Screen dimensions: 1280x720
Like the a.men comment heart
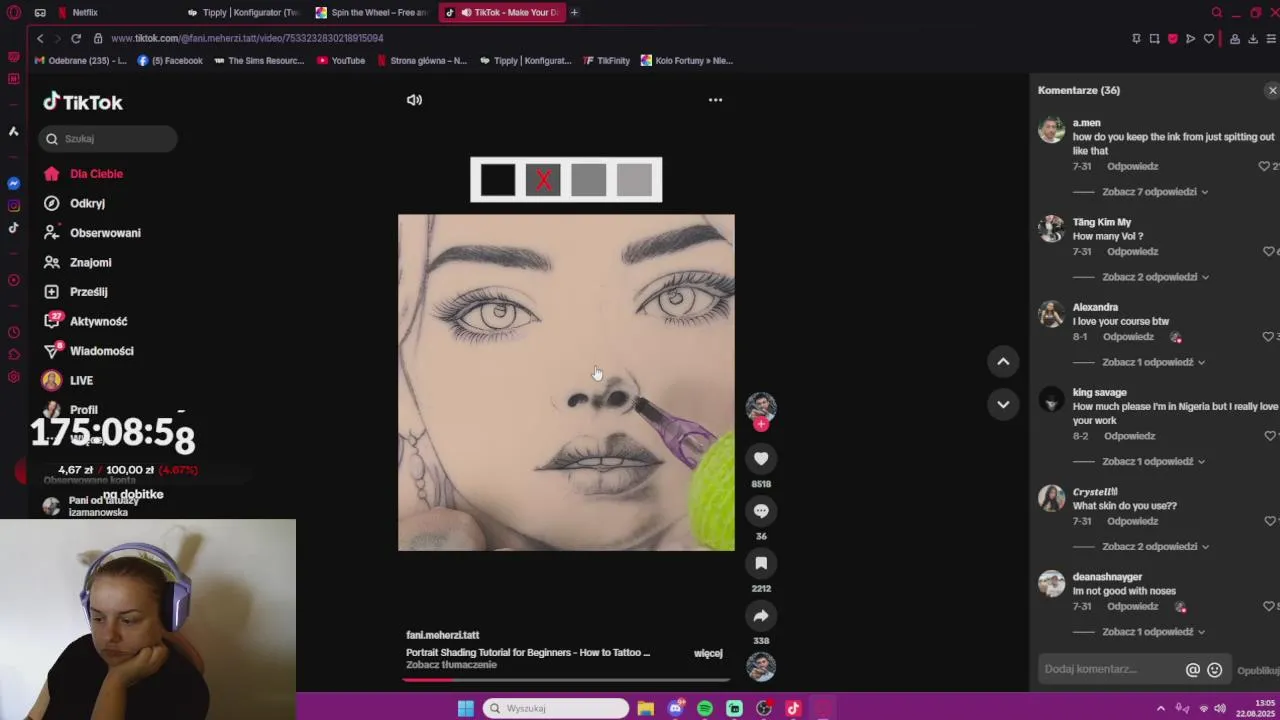1264,166
